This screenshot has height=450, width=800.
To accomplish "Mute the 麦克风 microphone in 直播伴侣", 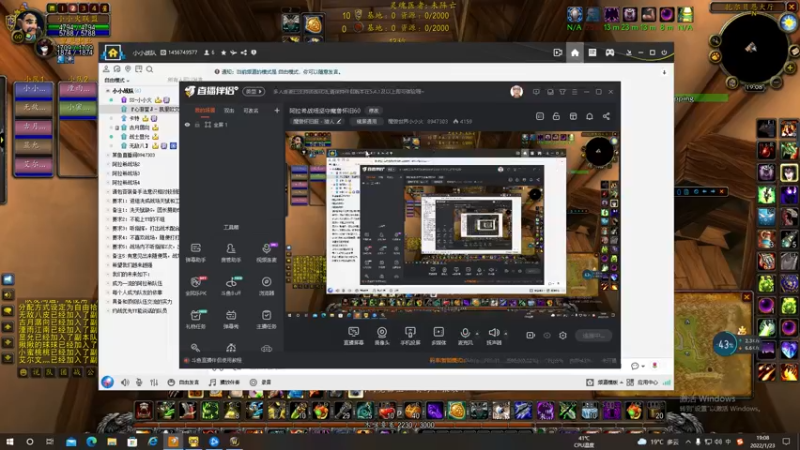I will [x=465, y=336].
